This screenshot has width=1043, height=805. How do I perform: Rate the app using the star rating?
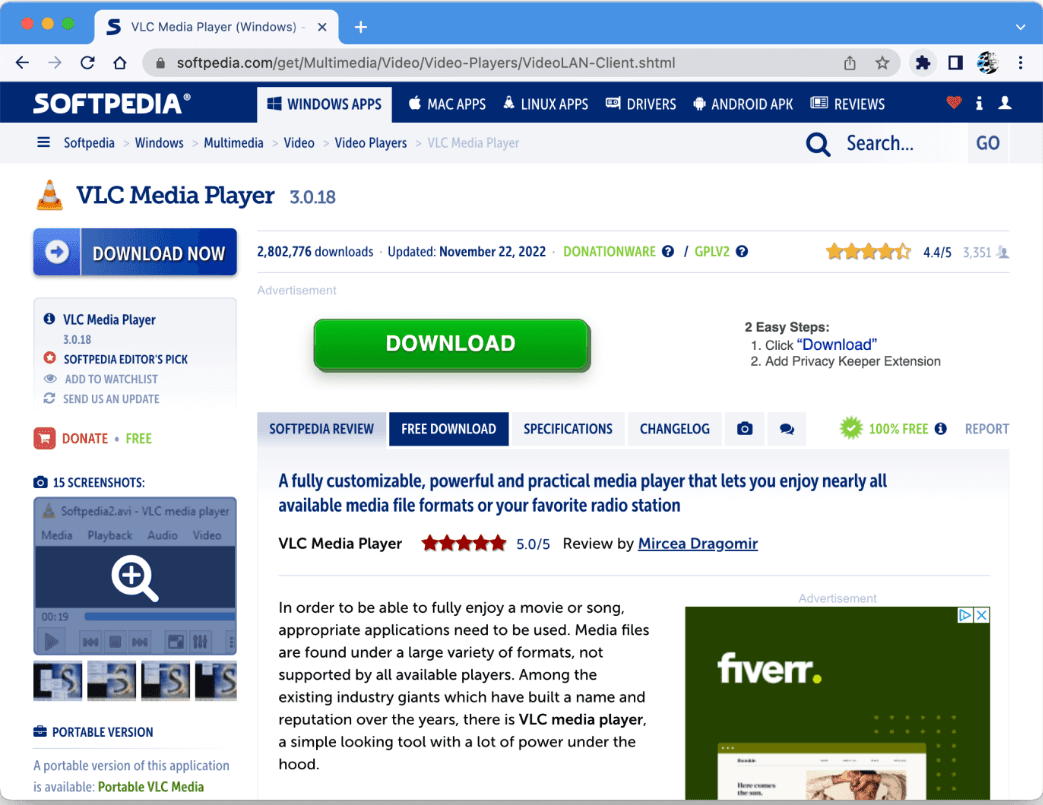point(868,252)
